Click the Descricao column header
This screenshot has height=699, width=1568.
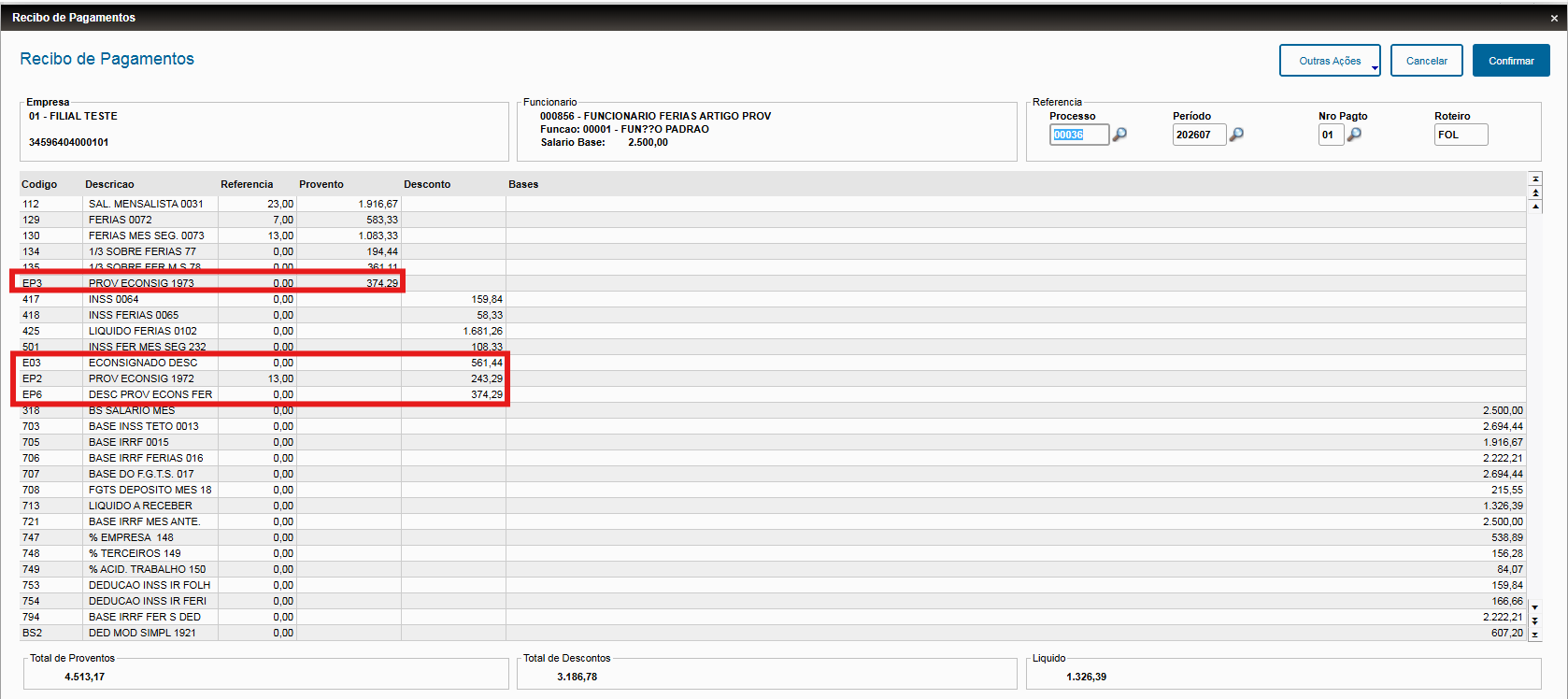click(109, 184)
